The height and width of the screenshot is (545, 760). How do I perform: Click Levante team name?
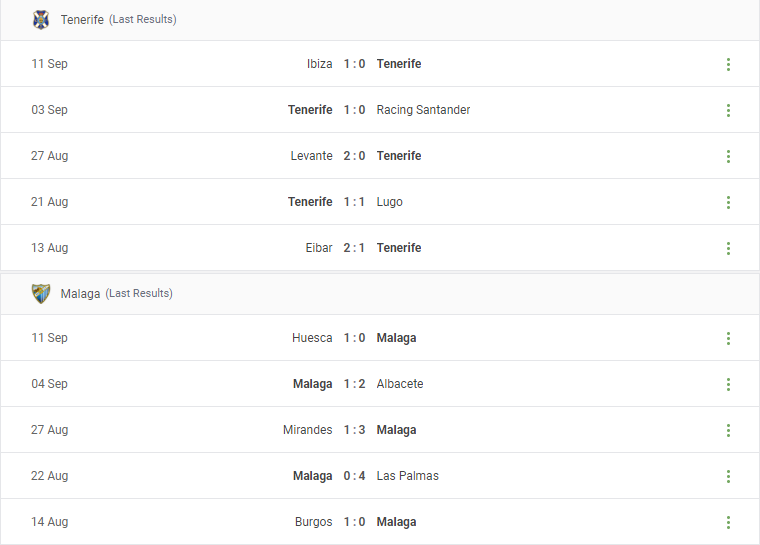pyautogui.click(x=311, y=156)
